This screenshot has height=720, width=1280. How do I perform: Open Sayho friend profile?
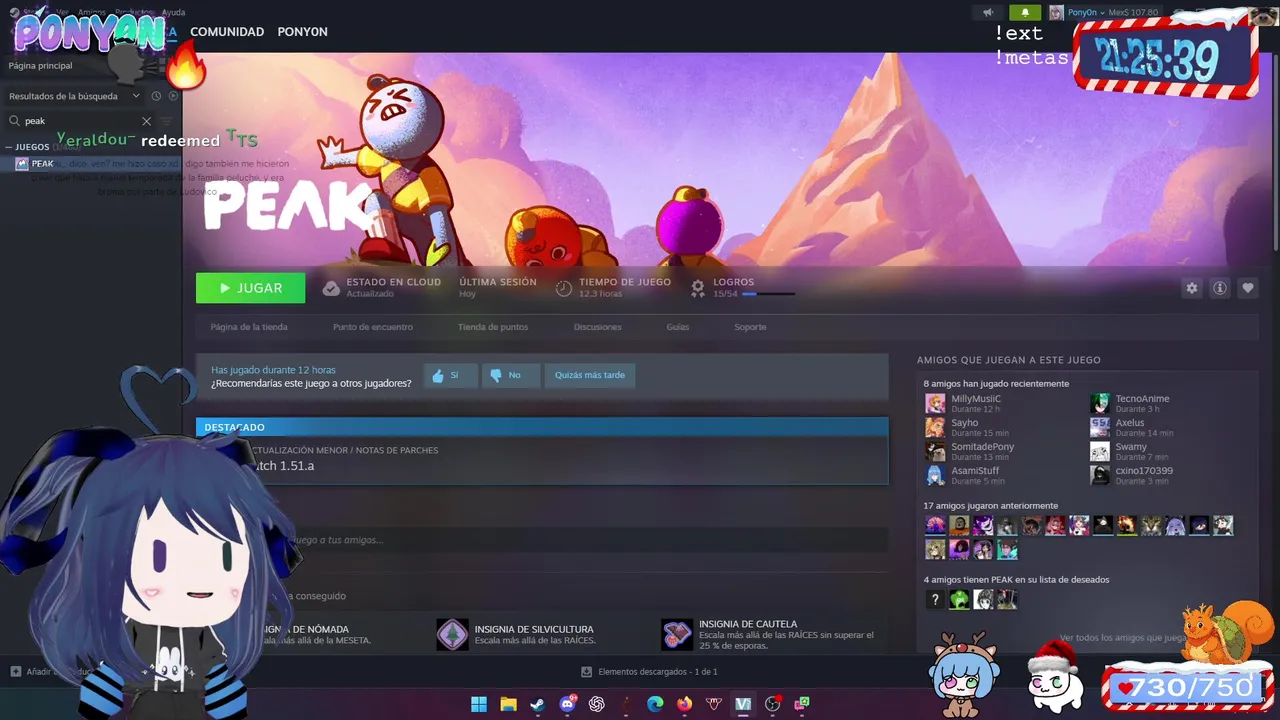tap(965, 423)
